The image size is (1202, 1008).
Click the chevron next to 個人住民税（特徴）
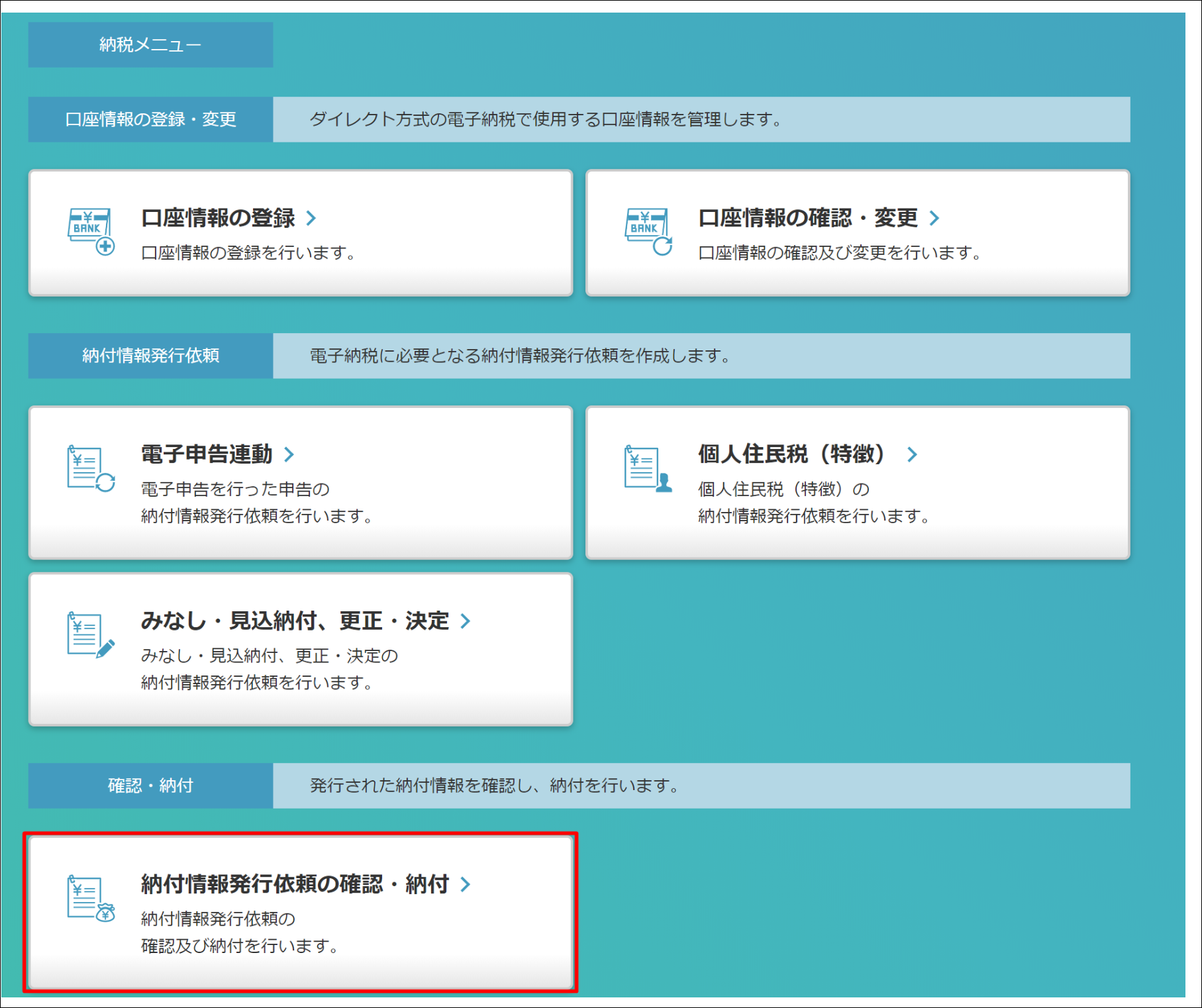click(912, 454)
